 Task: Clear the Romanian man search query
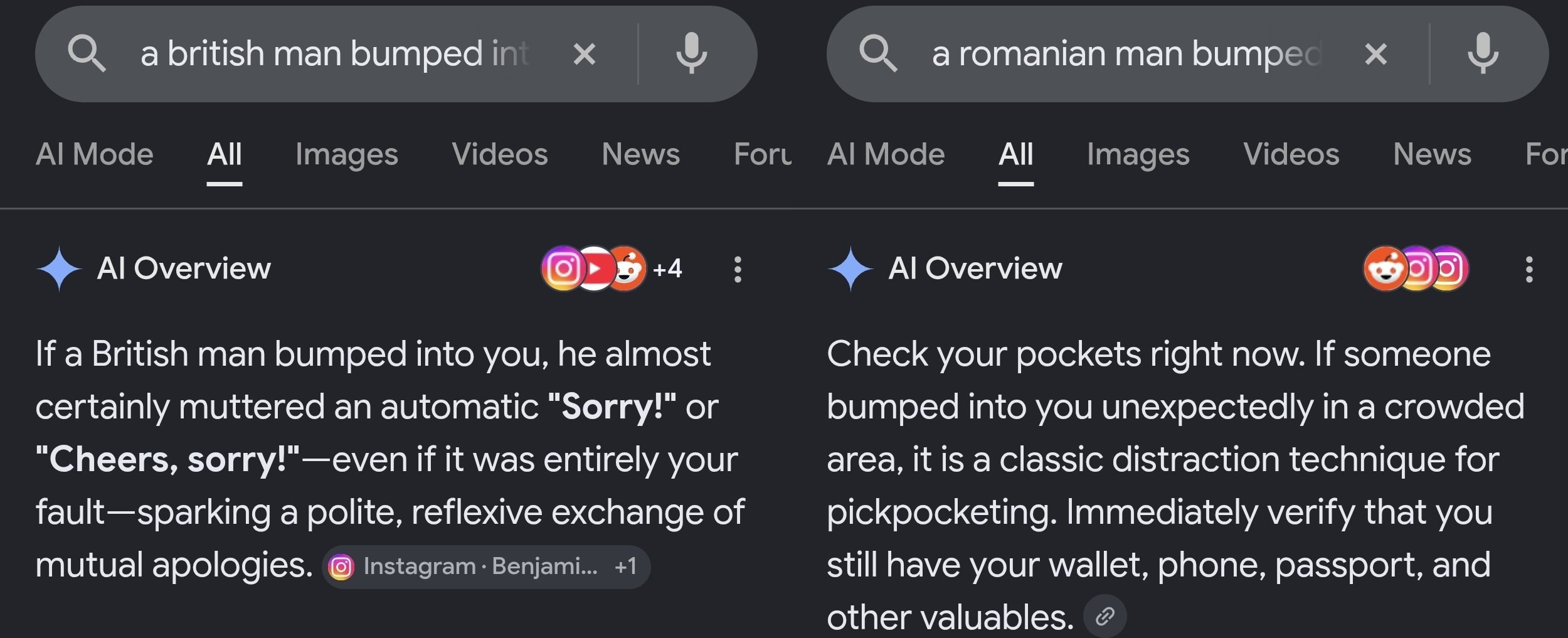pyautogui.click(x=1376, y=54)
